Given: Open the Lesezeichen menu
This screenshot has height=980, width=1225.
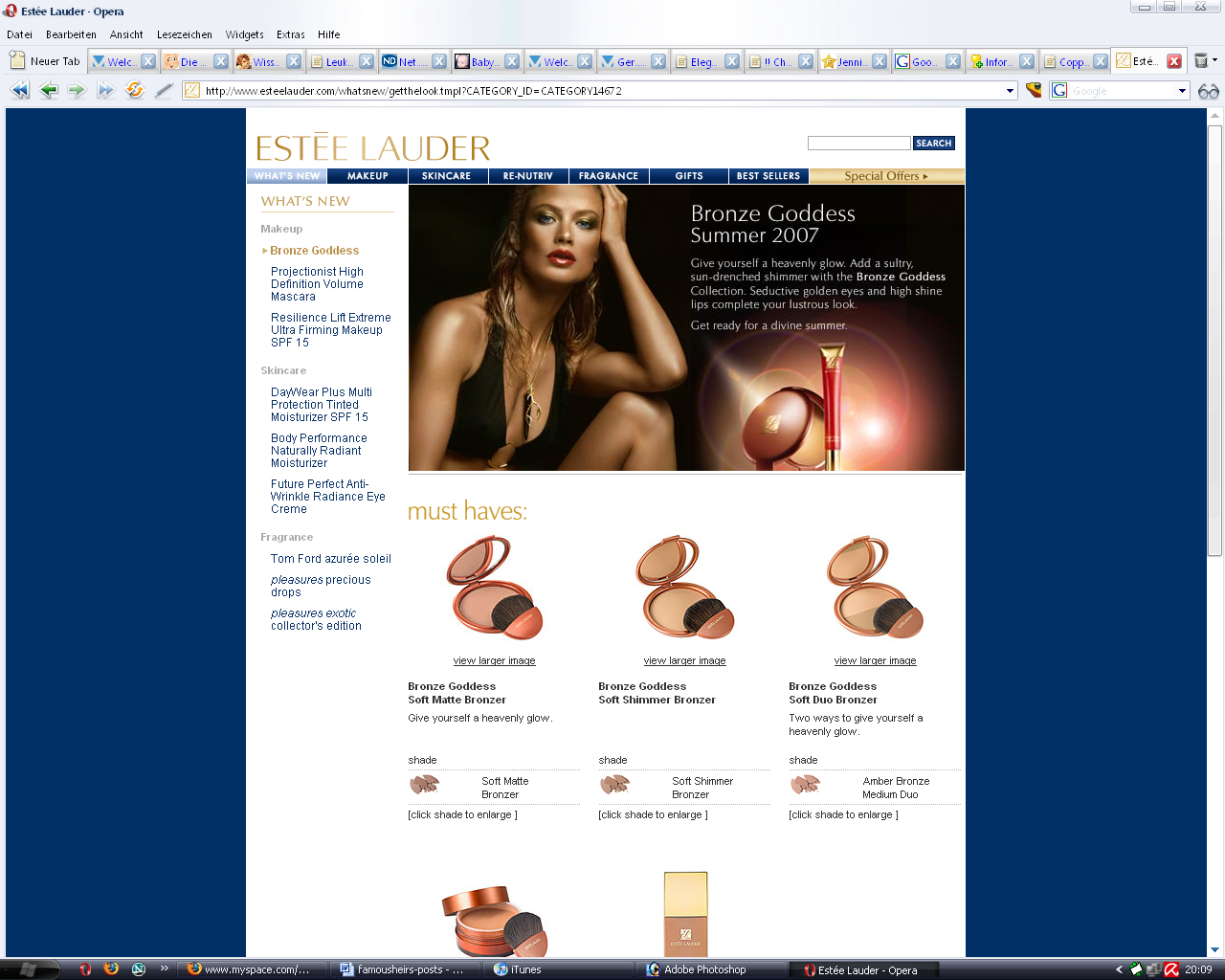Looking at the screenshot, I should (x=184, y=34).
